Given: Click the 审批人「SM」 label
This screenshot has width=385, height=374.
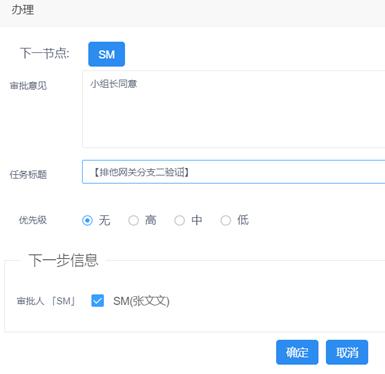Looking at the screenshot, I should tap(46, 301).
